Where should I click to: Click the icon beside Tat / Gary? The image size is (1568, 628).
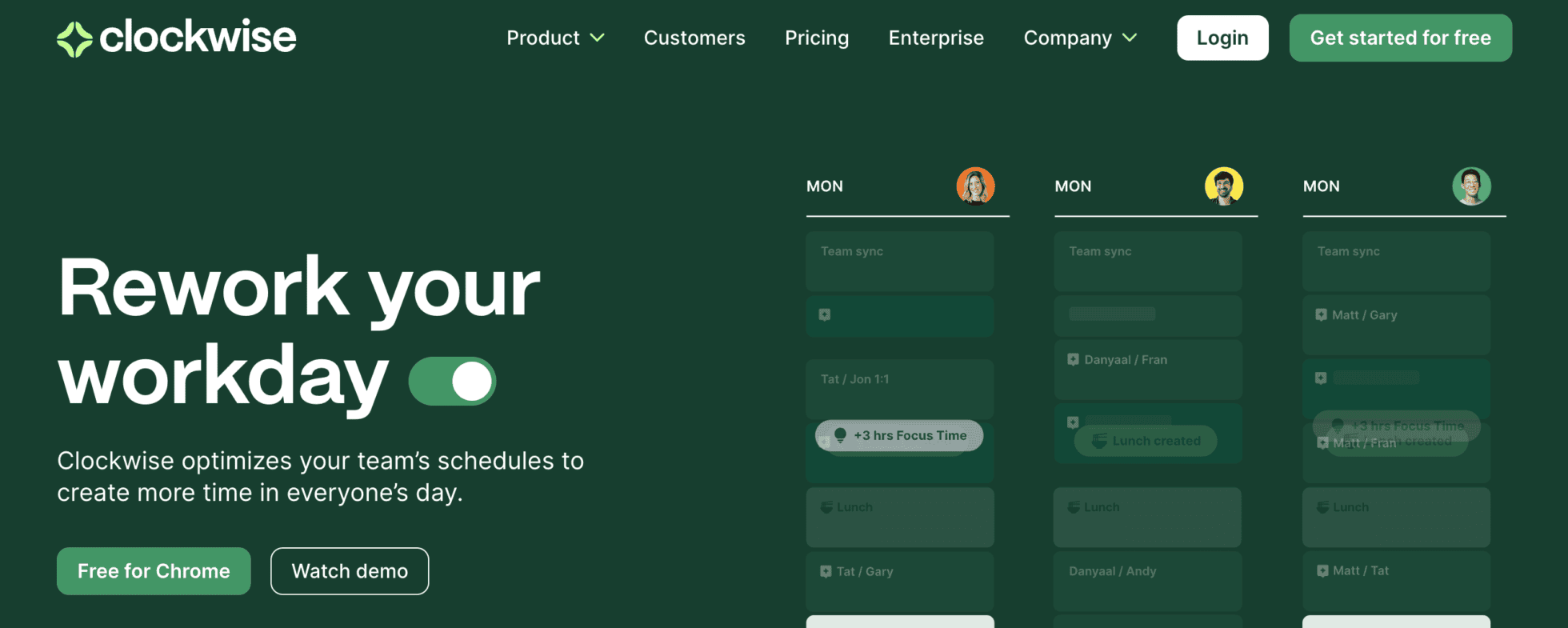(826, 571)
